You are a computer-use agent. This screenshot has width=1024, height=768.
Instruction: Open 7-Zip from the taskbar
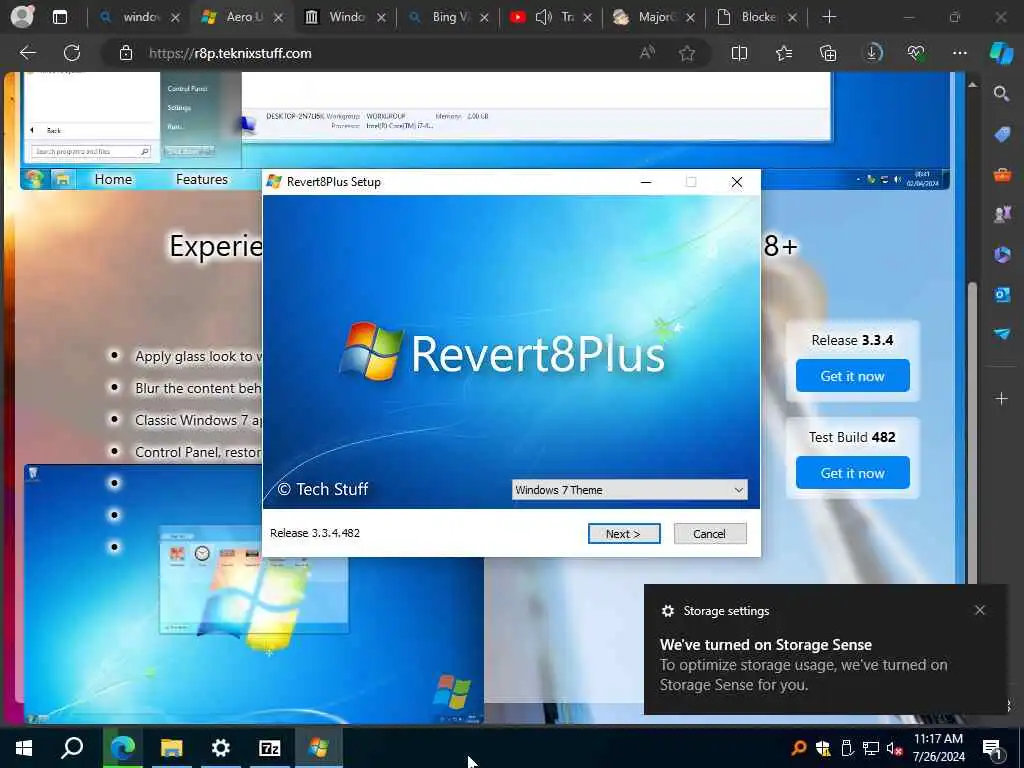click(269, 748)
